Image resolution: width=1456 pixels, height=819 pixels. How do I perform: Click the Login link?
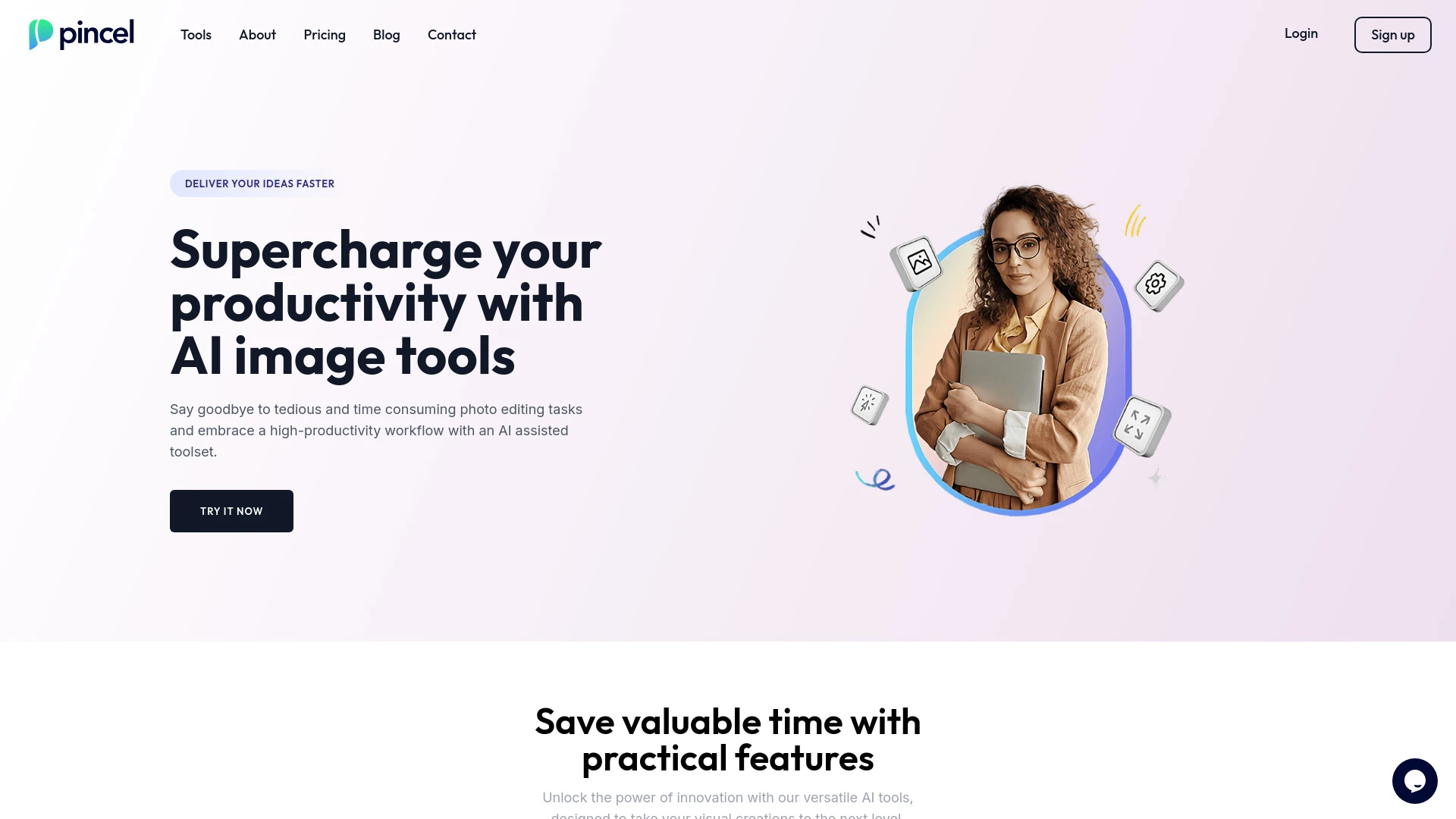point(1301,33)
